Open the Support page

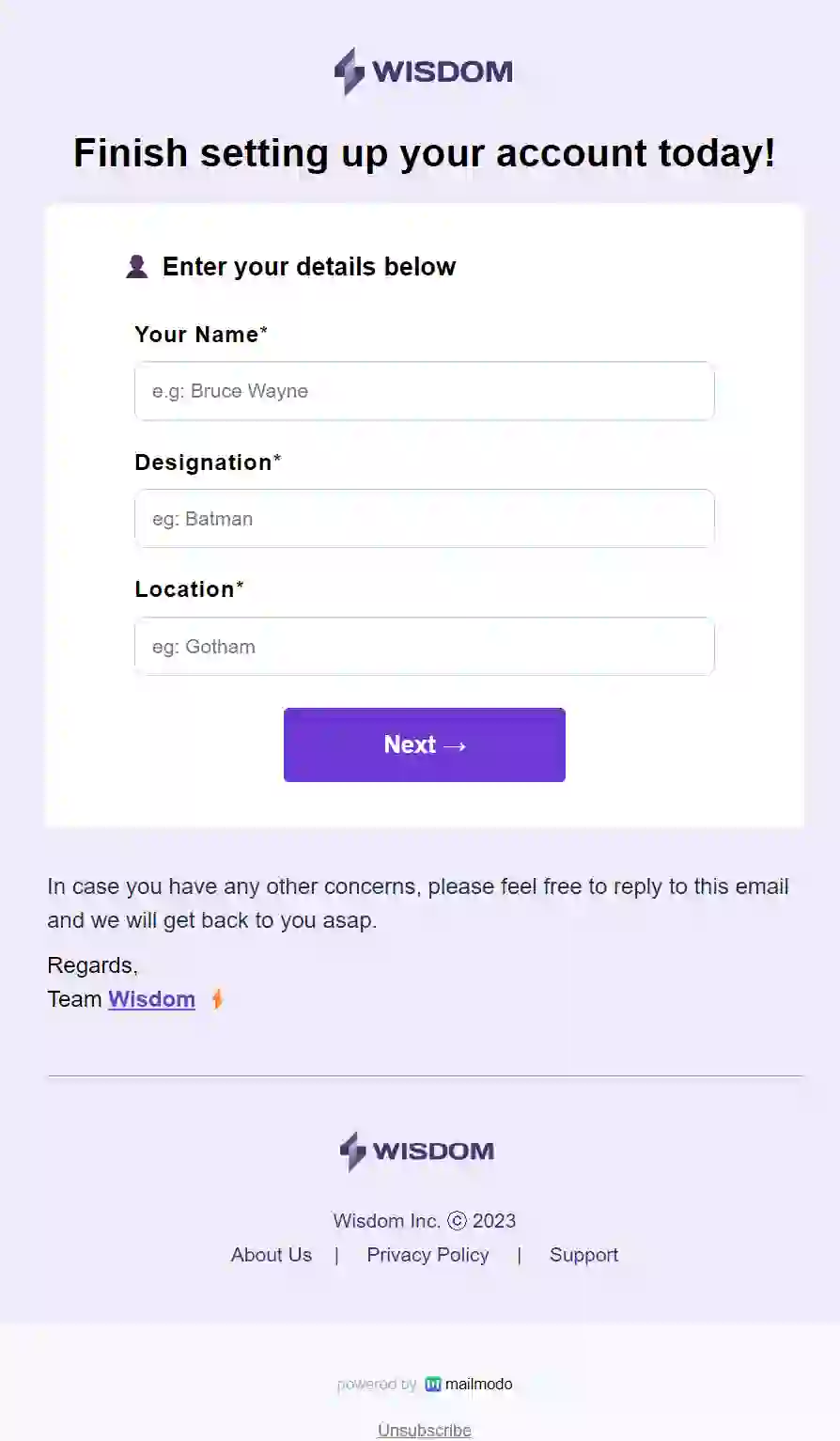click(x=583, y=1255)
